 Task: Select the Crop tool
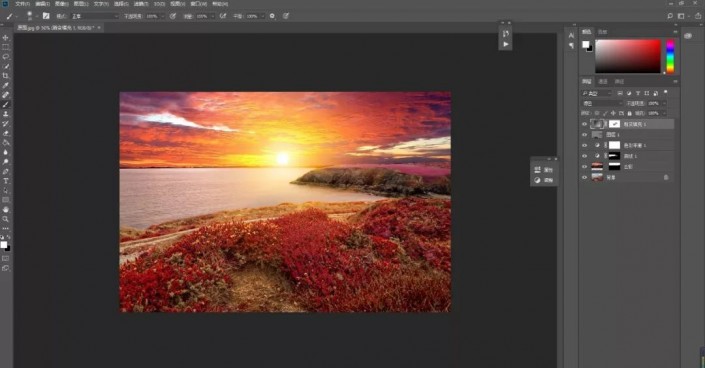(6, 76)
